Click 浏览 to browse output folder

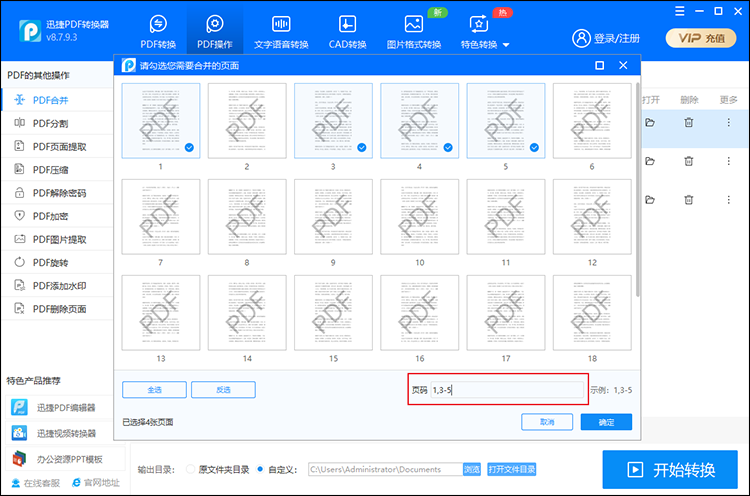click(x=472, y=469)
